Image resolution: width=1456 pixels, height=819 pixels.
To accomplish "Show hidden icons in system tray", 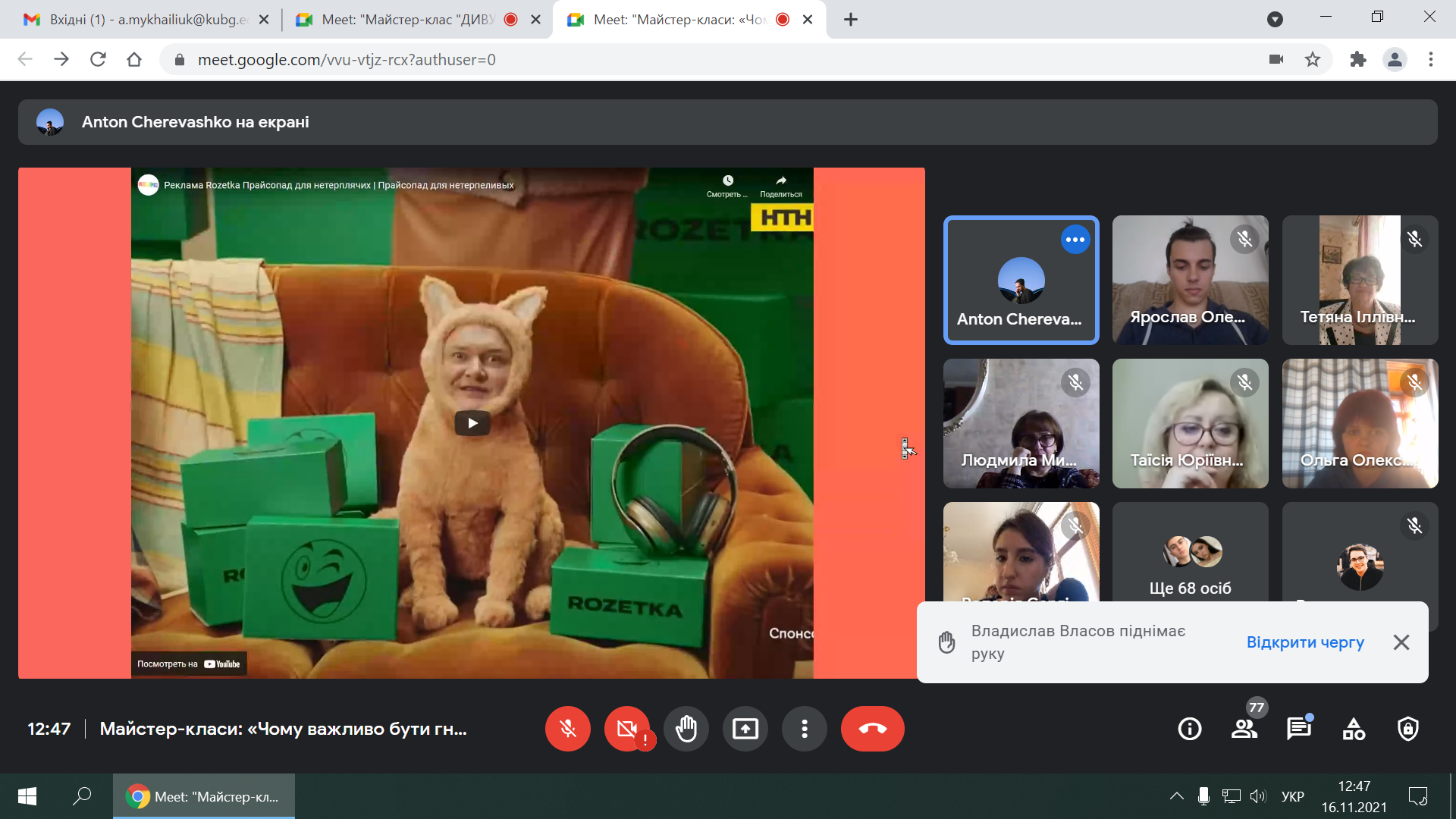I will click(x=1176, y=796).
